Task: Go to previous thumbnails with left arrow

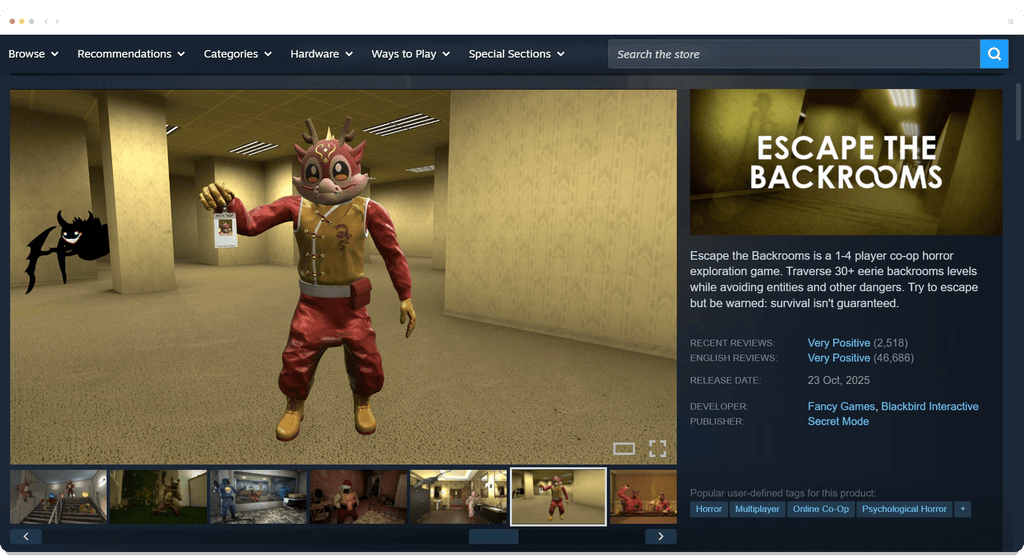Action: (x=26, y=537)
